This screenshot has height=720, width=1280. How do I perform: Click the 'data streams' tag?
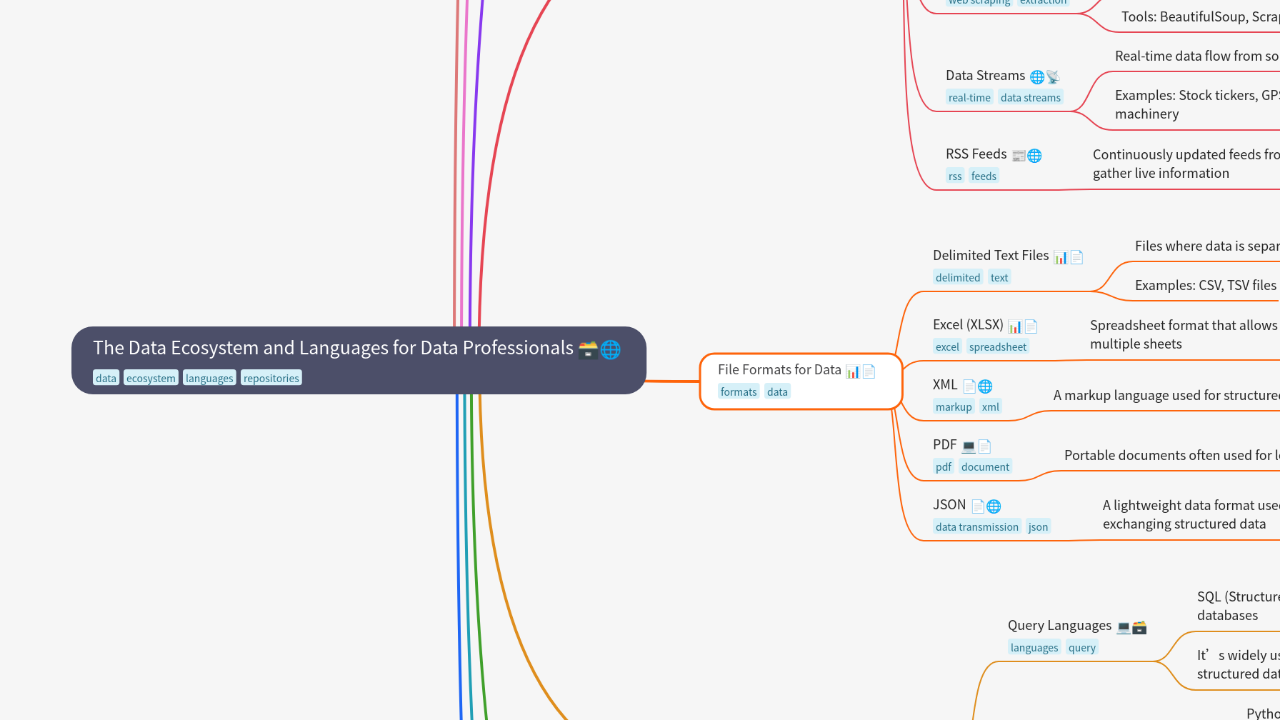(x=1031, y=98)
